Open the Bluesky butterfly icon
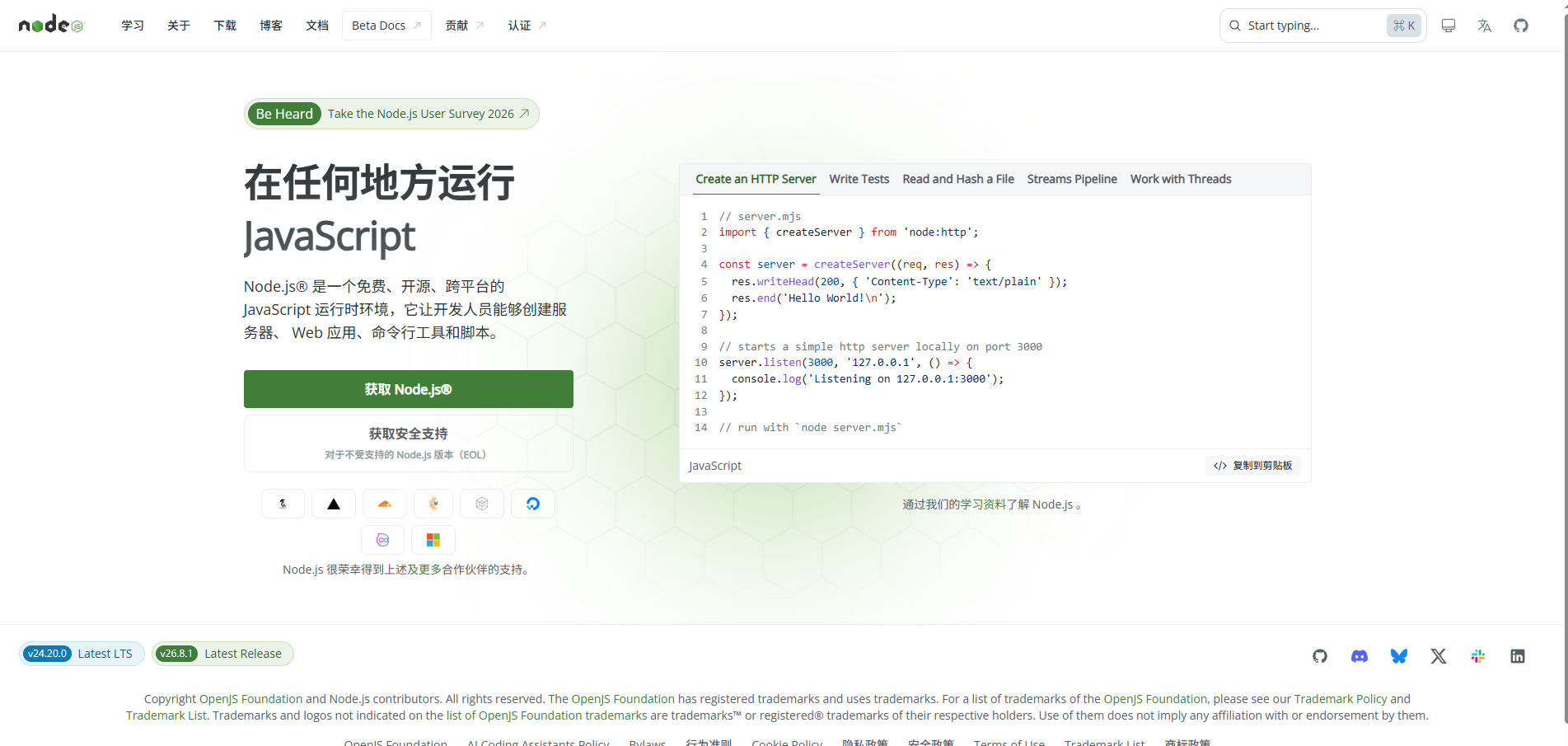 pyautogui.click(x=1399, y=656)
